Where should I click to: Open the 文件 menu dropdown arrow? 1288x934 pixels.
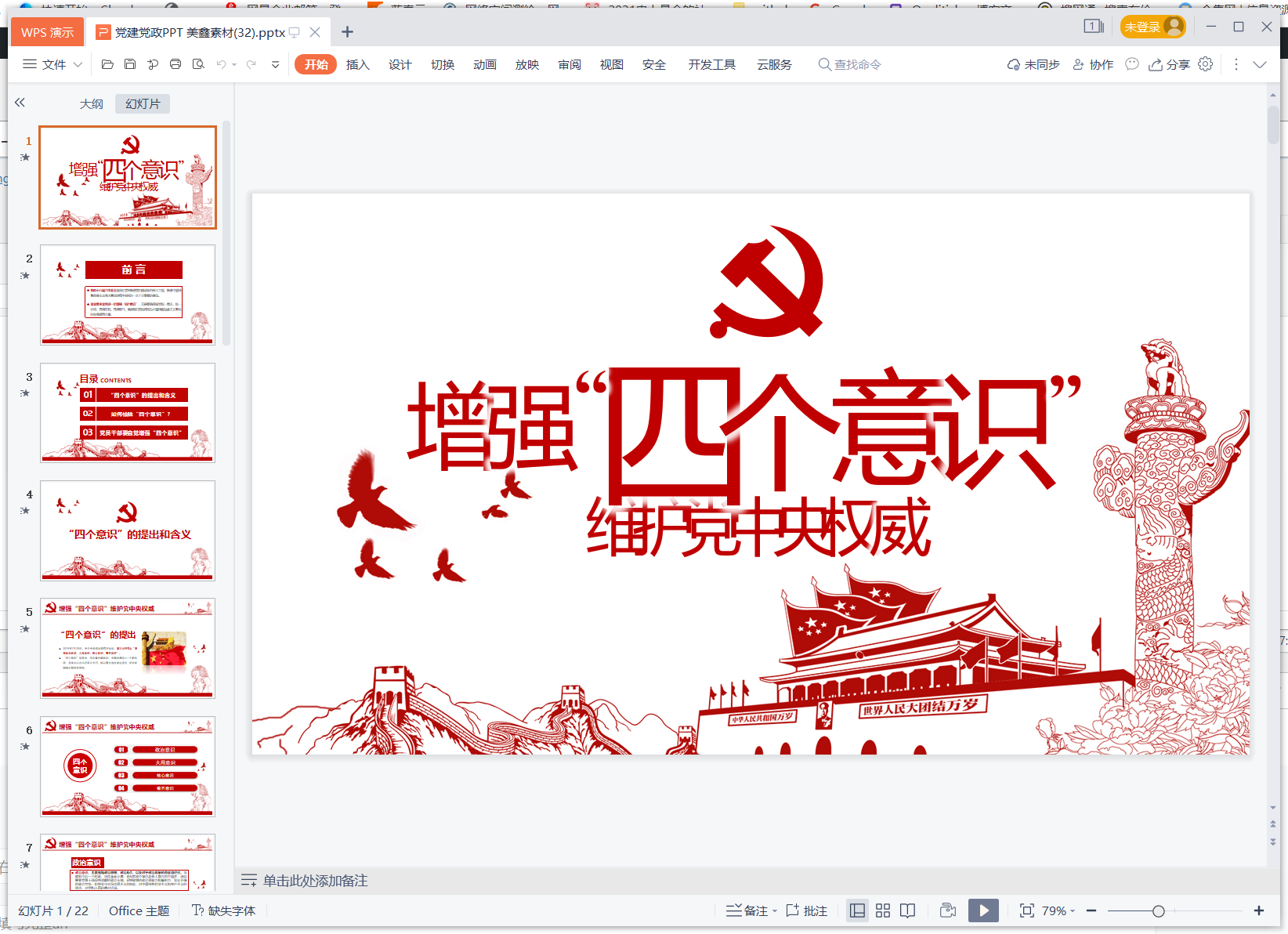click(x=78, y=64)
